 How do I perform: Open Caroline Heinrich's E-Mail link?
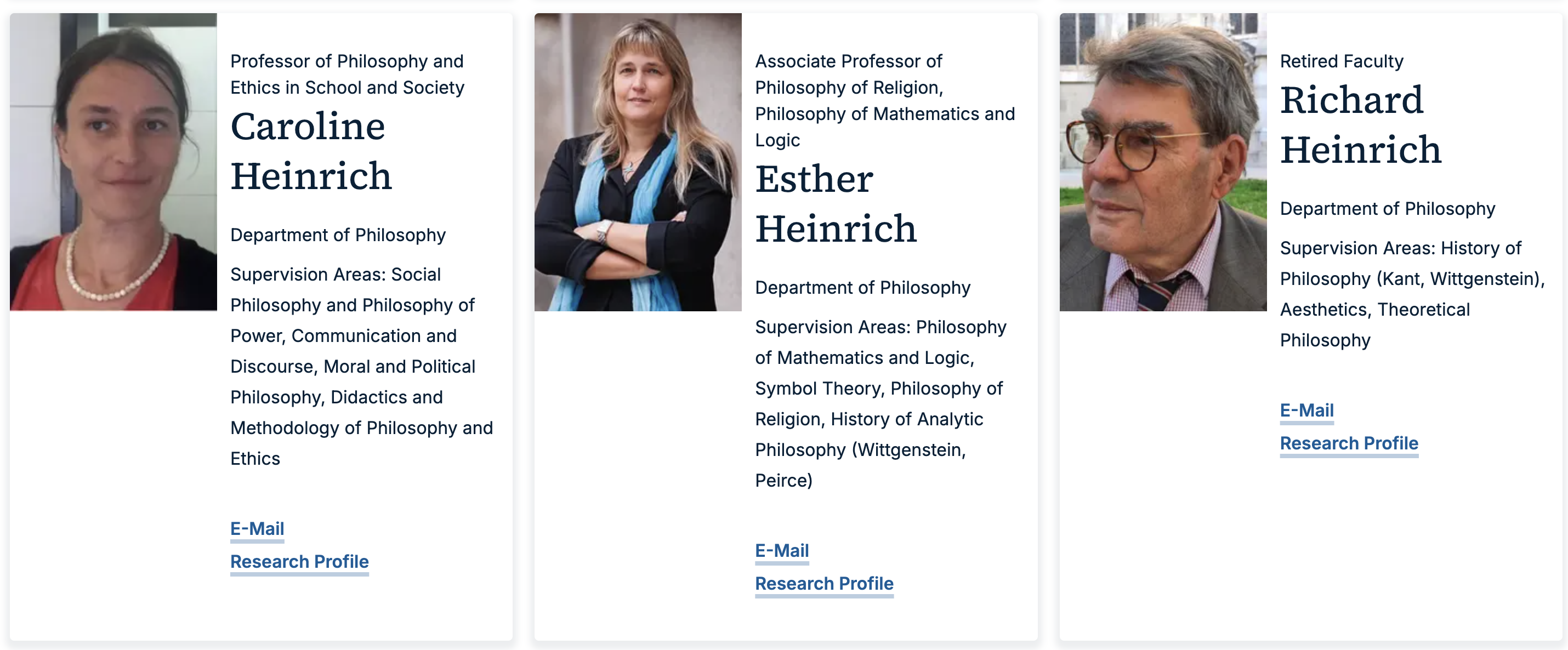[x=257, y=528]
